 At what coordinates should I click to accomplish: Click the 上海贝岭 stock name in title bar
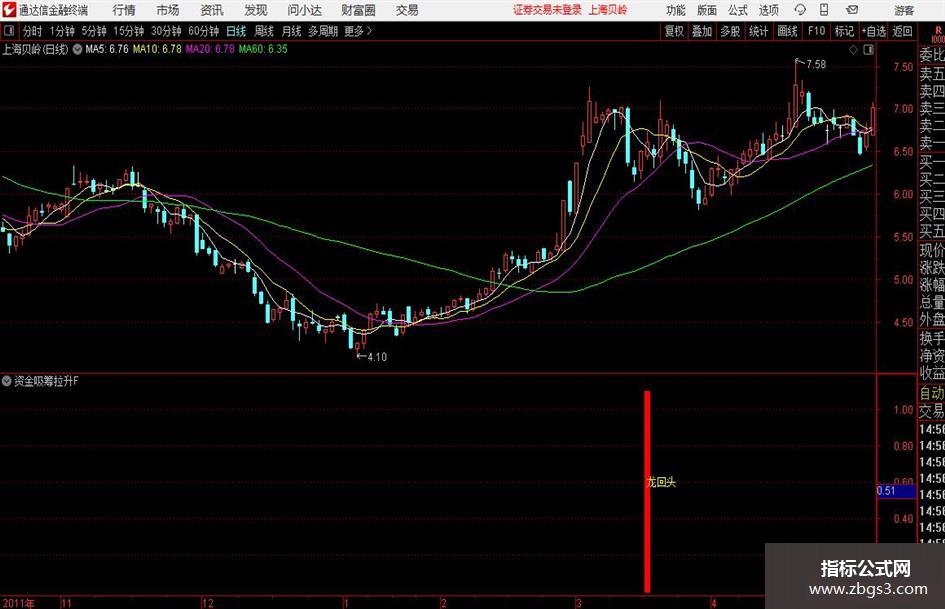608,10
